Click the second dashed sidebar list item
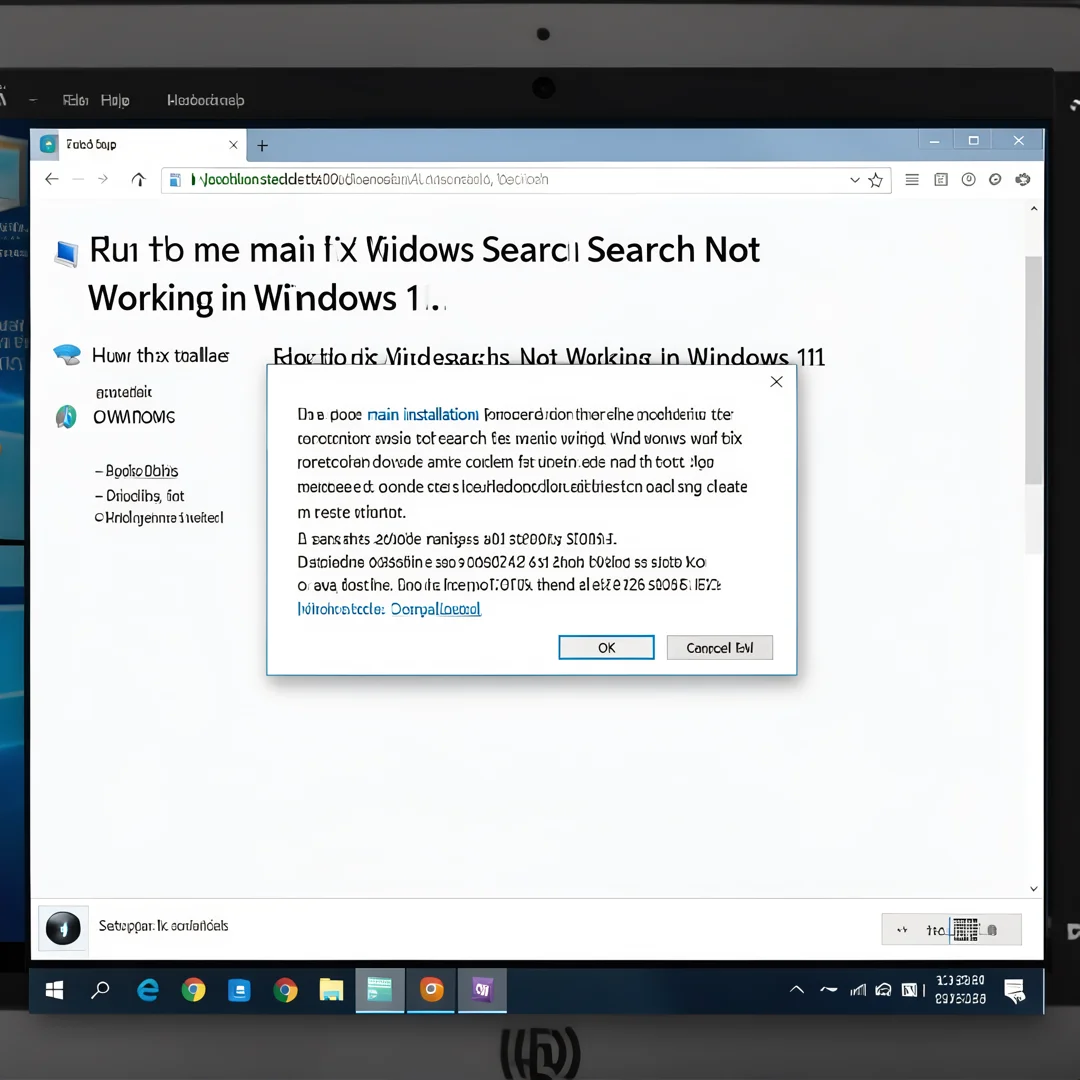Screen dimensions: 1080x1080 (140, 496)
